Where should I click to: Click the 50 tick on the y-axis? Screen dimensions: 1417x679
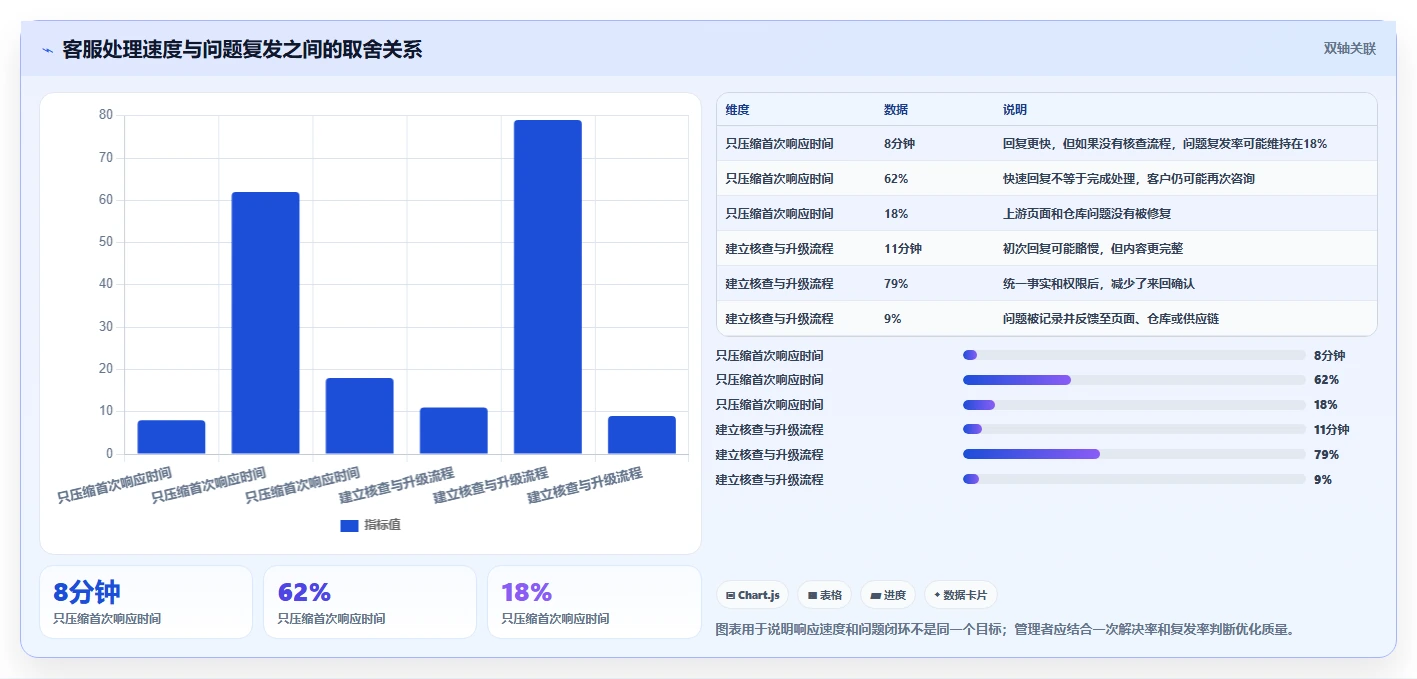pyautogui.click(x=106, y=242)
